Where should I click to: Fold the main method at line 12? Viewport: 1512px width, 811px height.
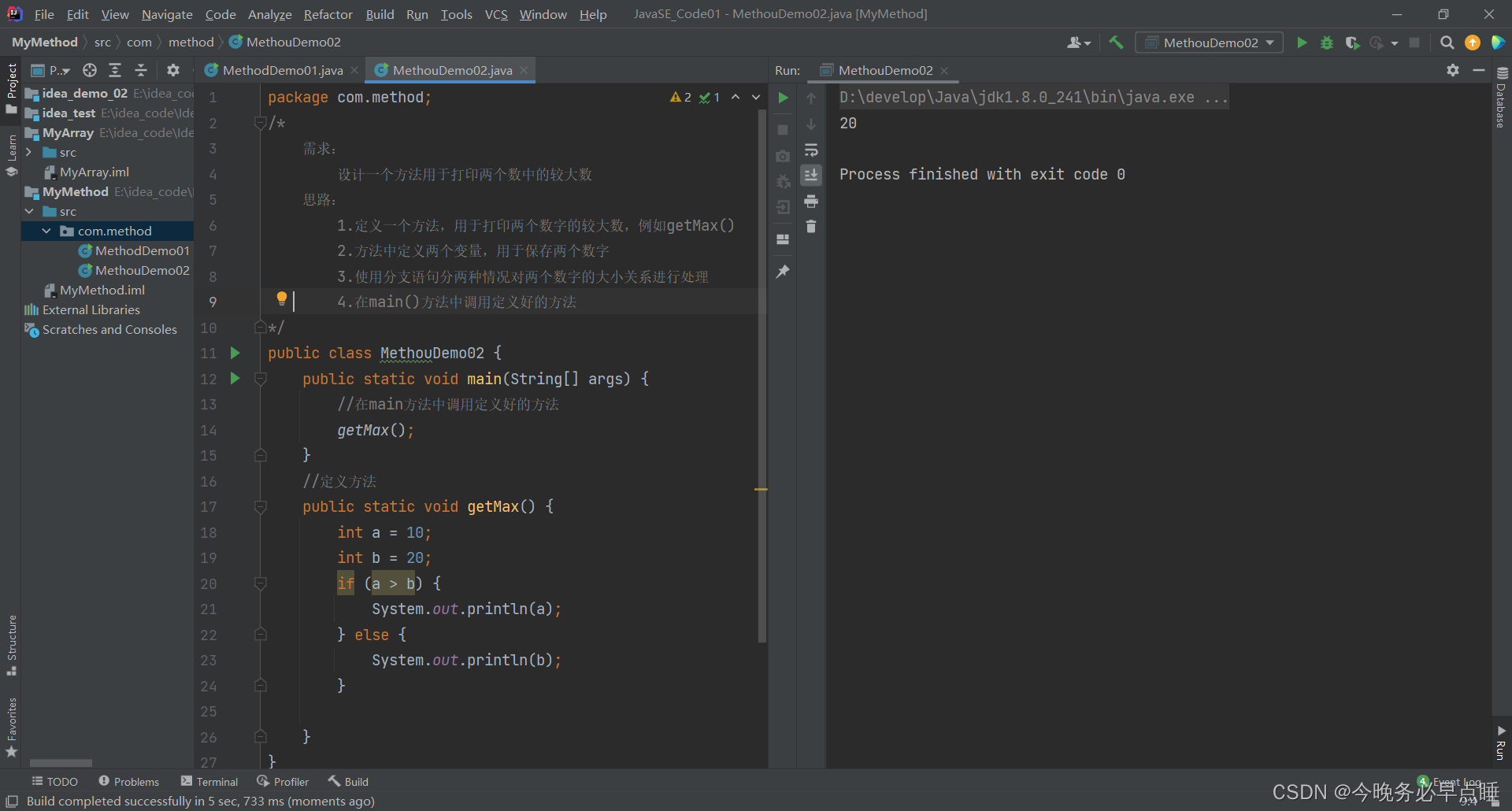tap(260, 379)
